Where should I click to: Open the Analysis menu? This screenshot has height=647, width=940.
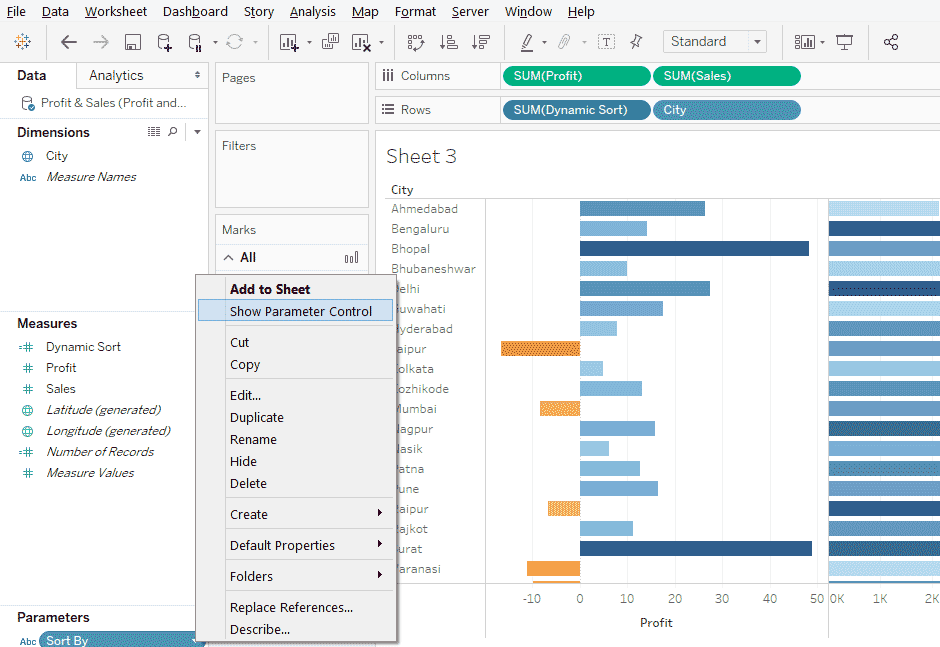tap(312, 11)
